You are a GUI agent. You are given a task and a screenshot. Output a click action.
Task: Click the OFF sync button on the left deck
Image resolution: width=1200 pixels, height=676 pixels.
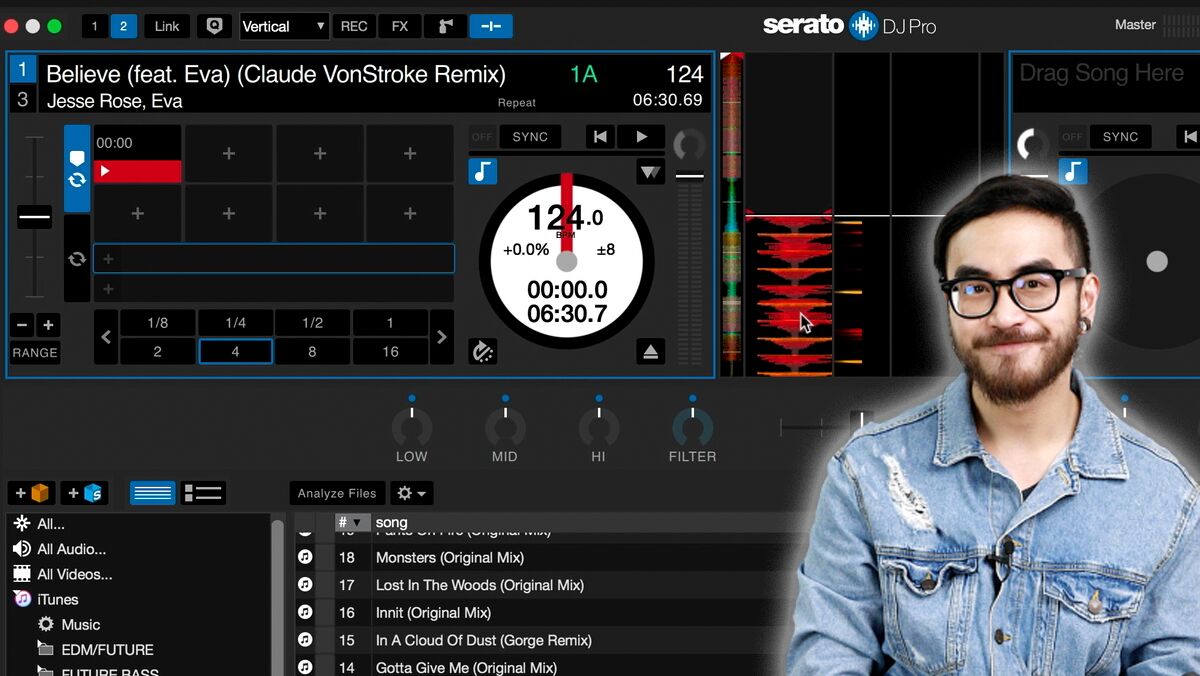click(483, 137)
